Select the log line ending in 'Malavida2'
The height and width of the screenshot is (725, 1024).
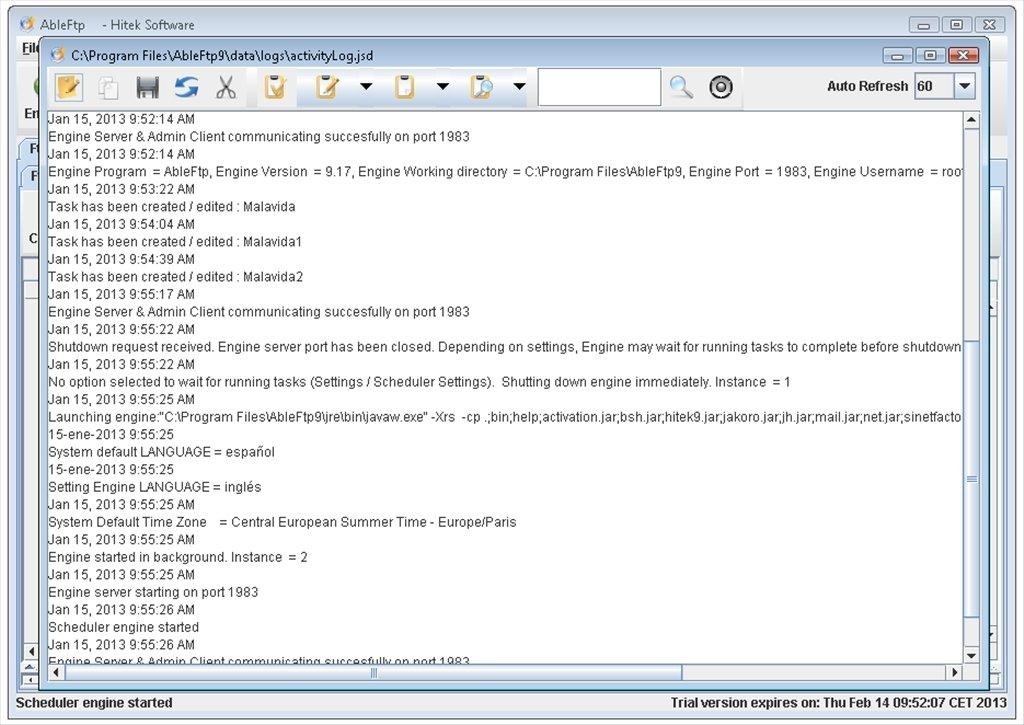[x=176, y=277]
